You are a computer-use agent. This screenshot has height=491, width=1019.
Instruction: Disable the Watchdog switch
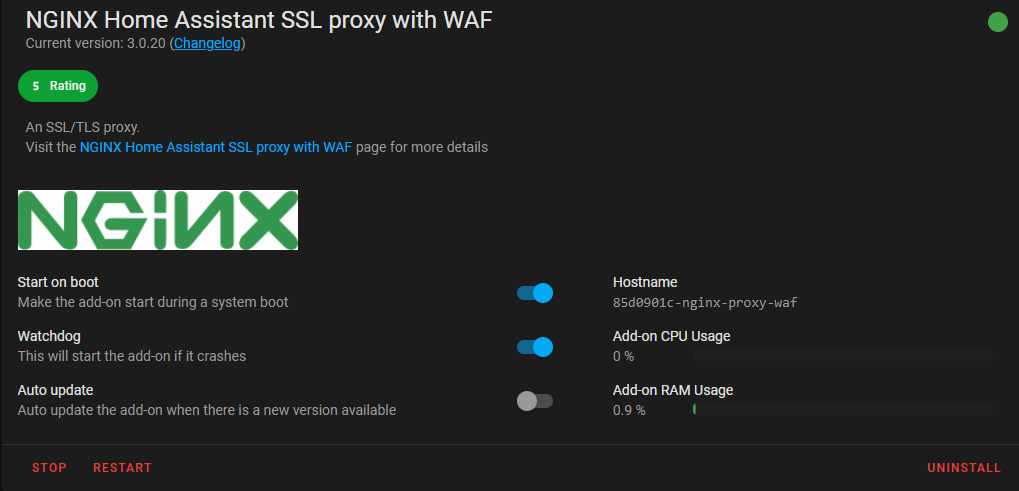[535, 347]
